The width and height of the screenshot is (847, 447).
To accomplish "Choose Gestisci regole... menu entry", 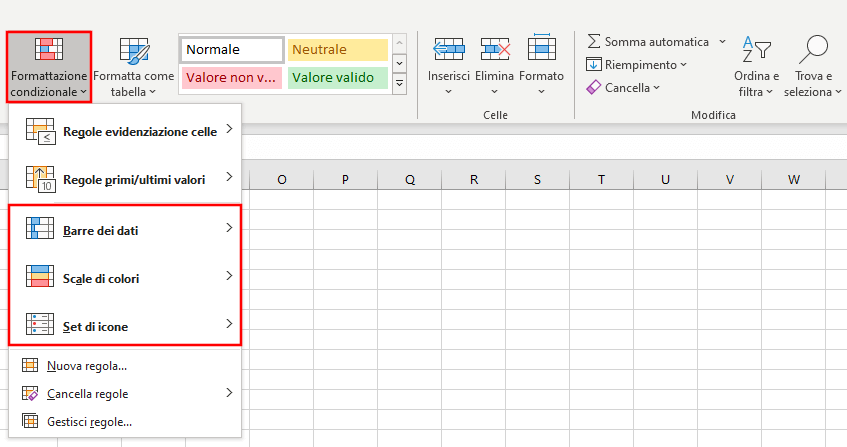I will point(125,422).
